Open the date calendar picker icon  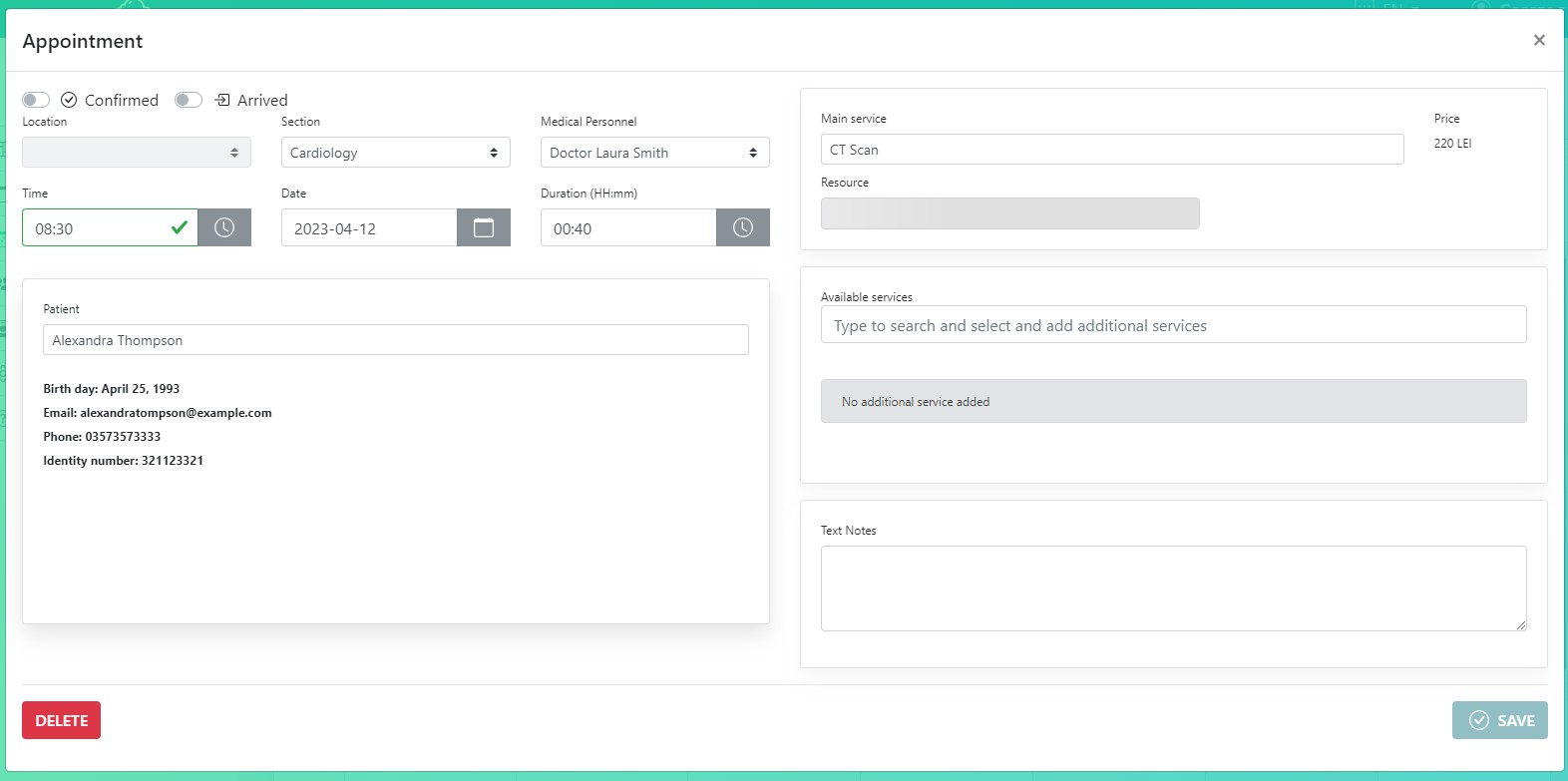[484, 227]
